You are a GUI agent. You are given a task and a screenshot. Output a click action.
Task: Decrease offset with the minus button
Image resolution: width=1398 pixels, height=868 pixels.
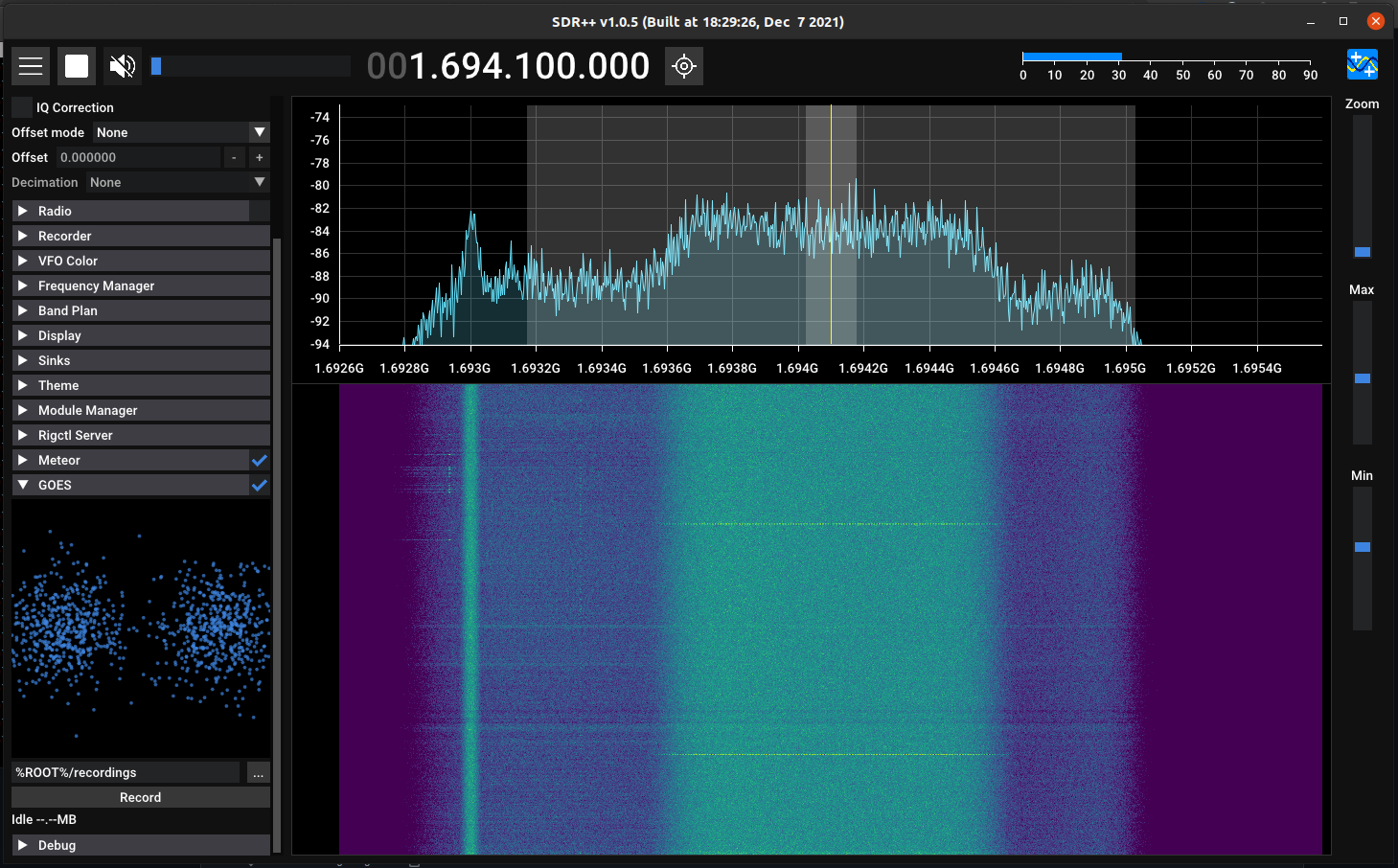(x=234, y=157)
